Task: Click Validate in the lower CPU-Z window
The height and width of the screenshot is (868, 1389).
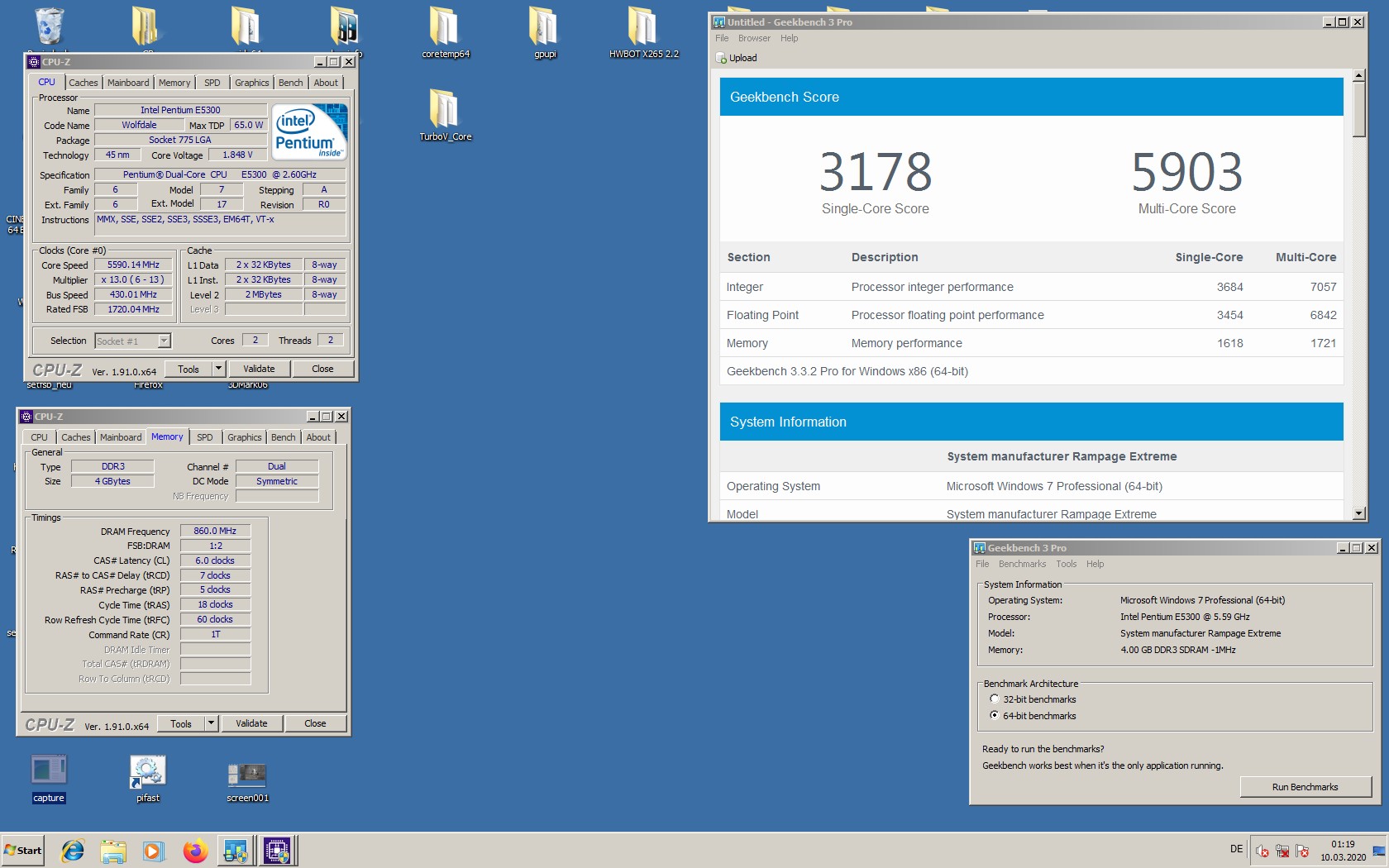Action: tap(251, 723)
